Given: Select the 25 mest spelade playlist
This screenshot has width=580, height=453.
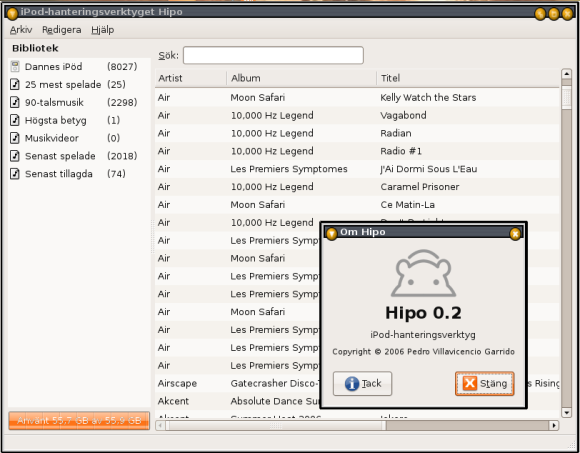Looking at the screenshot, I should [x=79, y=84].
